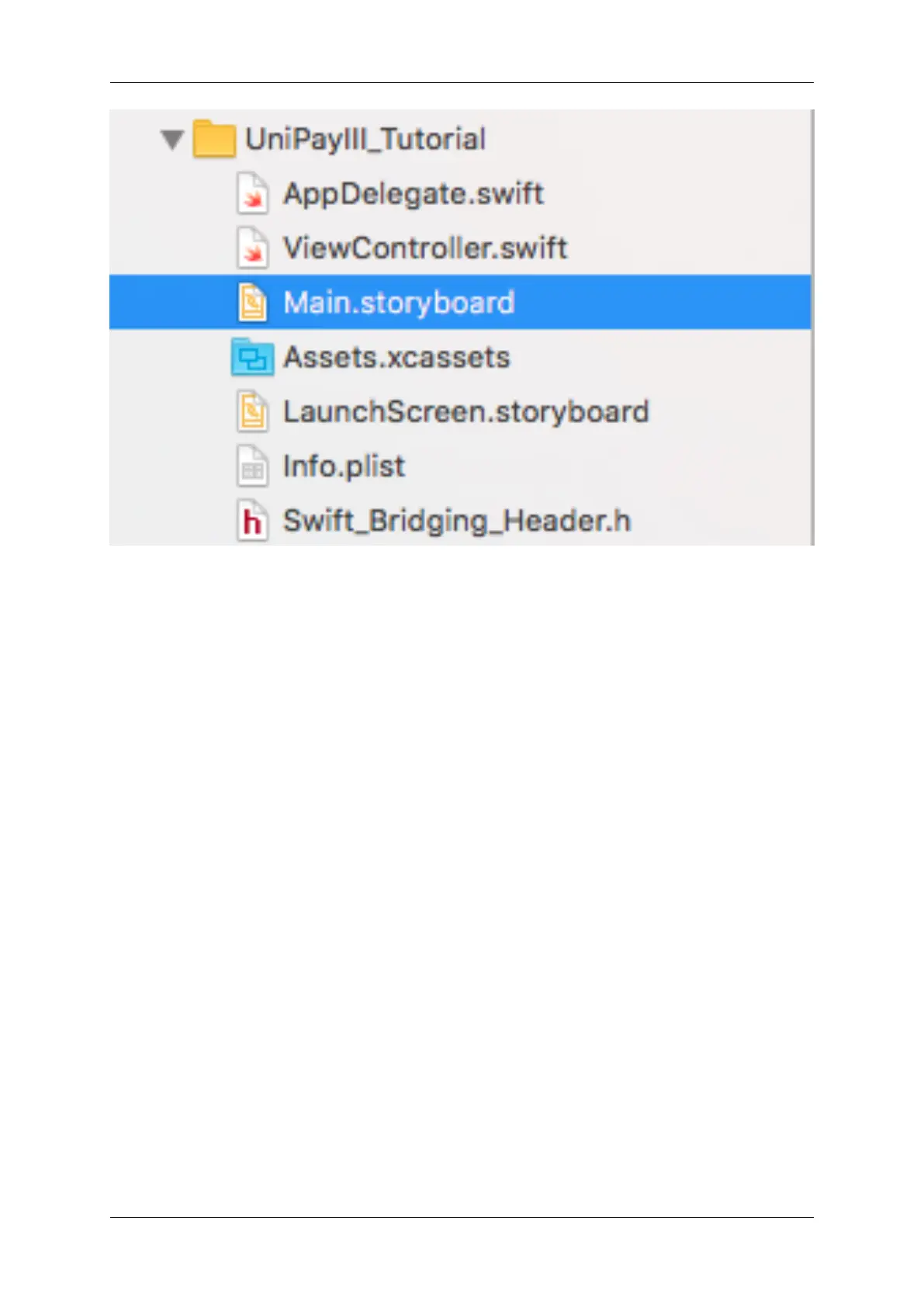Select the UniPayIII_Tutorial group name

coord(365,140)
